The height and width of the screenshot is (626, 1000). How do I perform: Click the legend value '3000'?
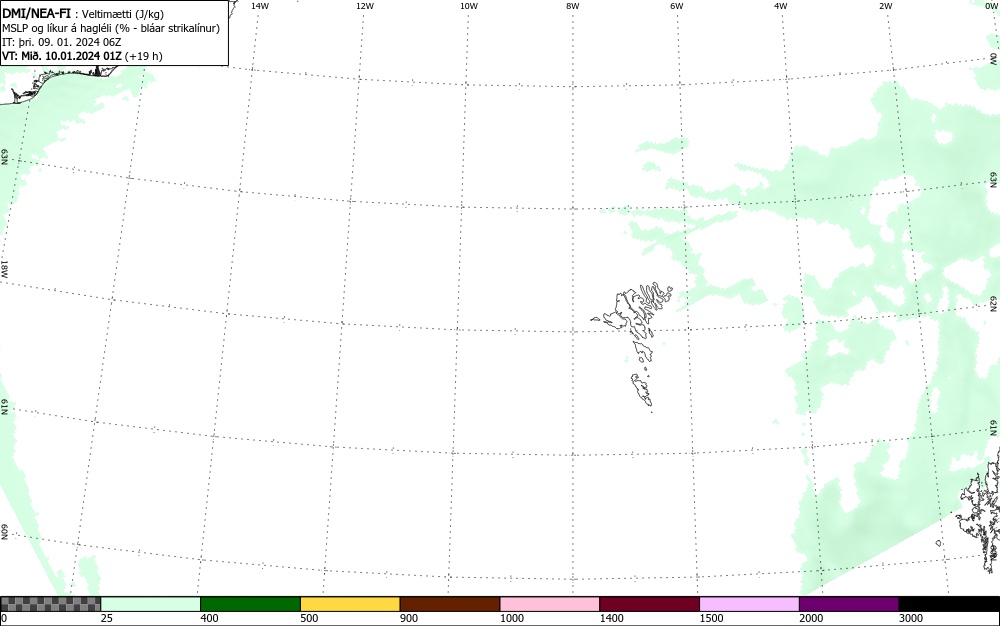(911, 618)
